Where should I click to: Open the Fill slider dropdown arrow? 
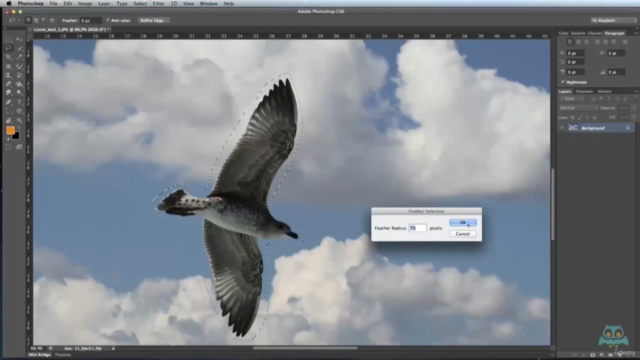[x=634, y=117]
